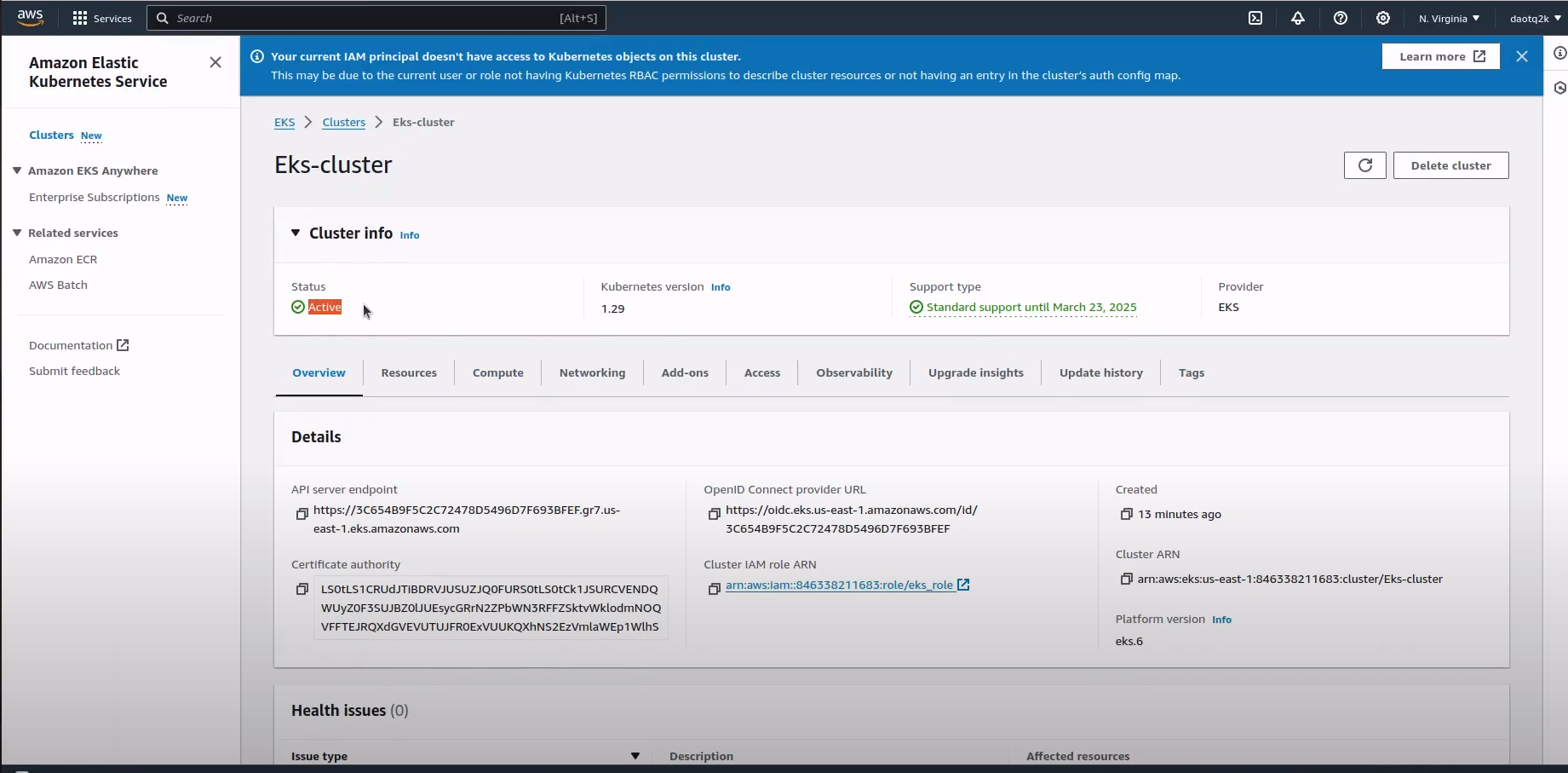Image resolution: width=1568 pixels, height=773 pixels.
Task: Click the EKS breadcrumb link
Action: click(x=284, y=122)
